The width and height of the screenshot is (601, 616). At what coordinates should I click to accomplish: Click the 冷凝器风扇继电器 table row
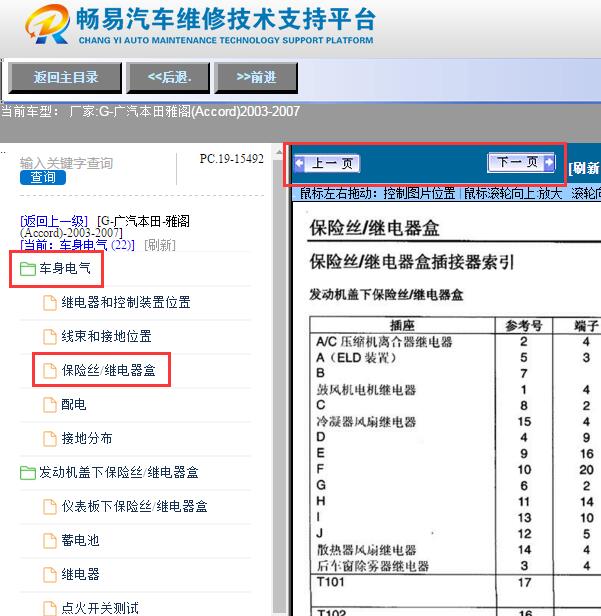456,422
